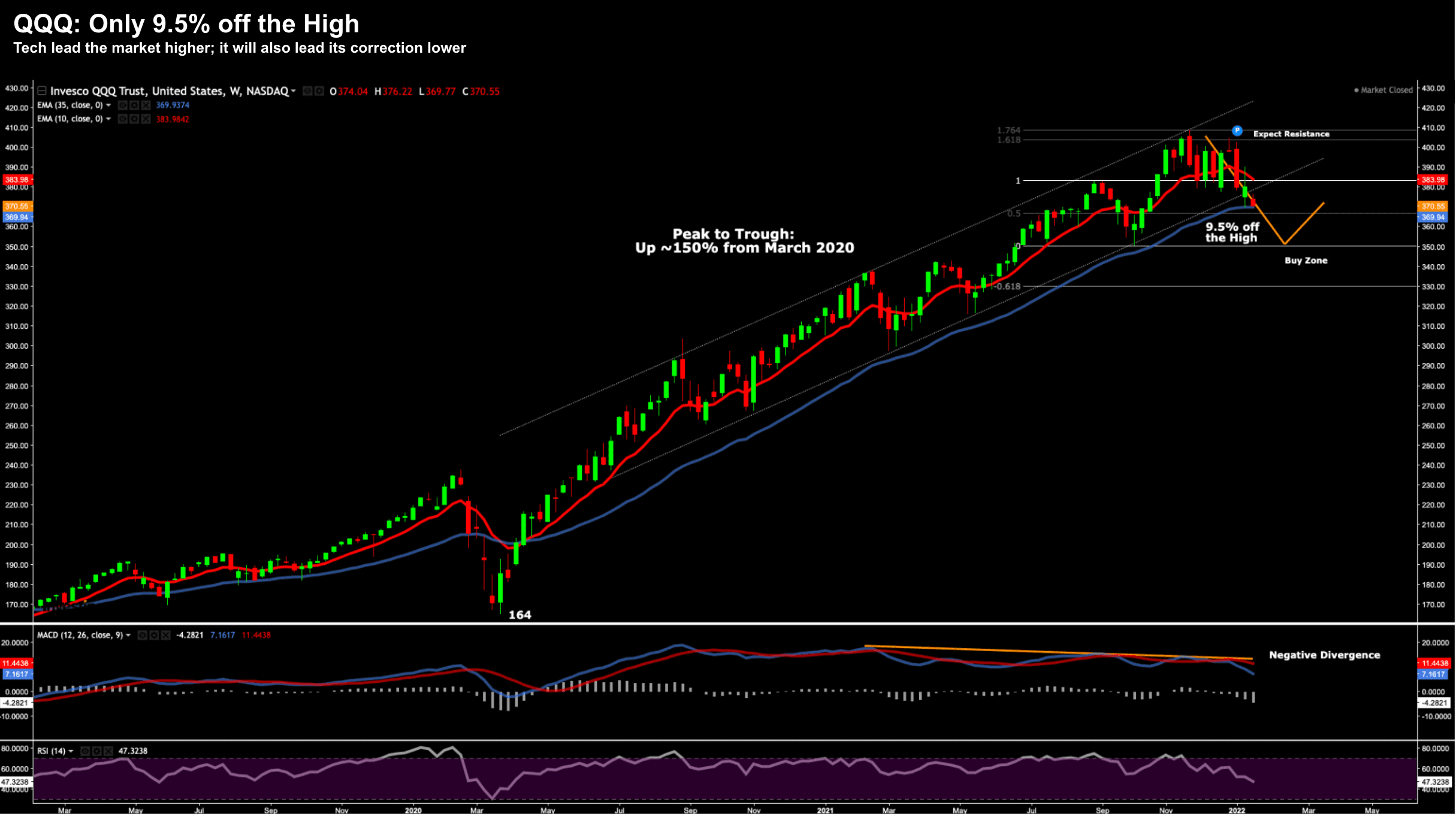This screenshot has height=814, width=1456.
Task: Click the blue P marker near Expect Resistance
Action: point(1237,131)
